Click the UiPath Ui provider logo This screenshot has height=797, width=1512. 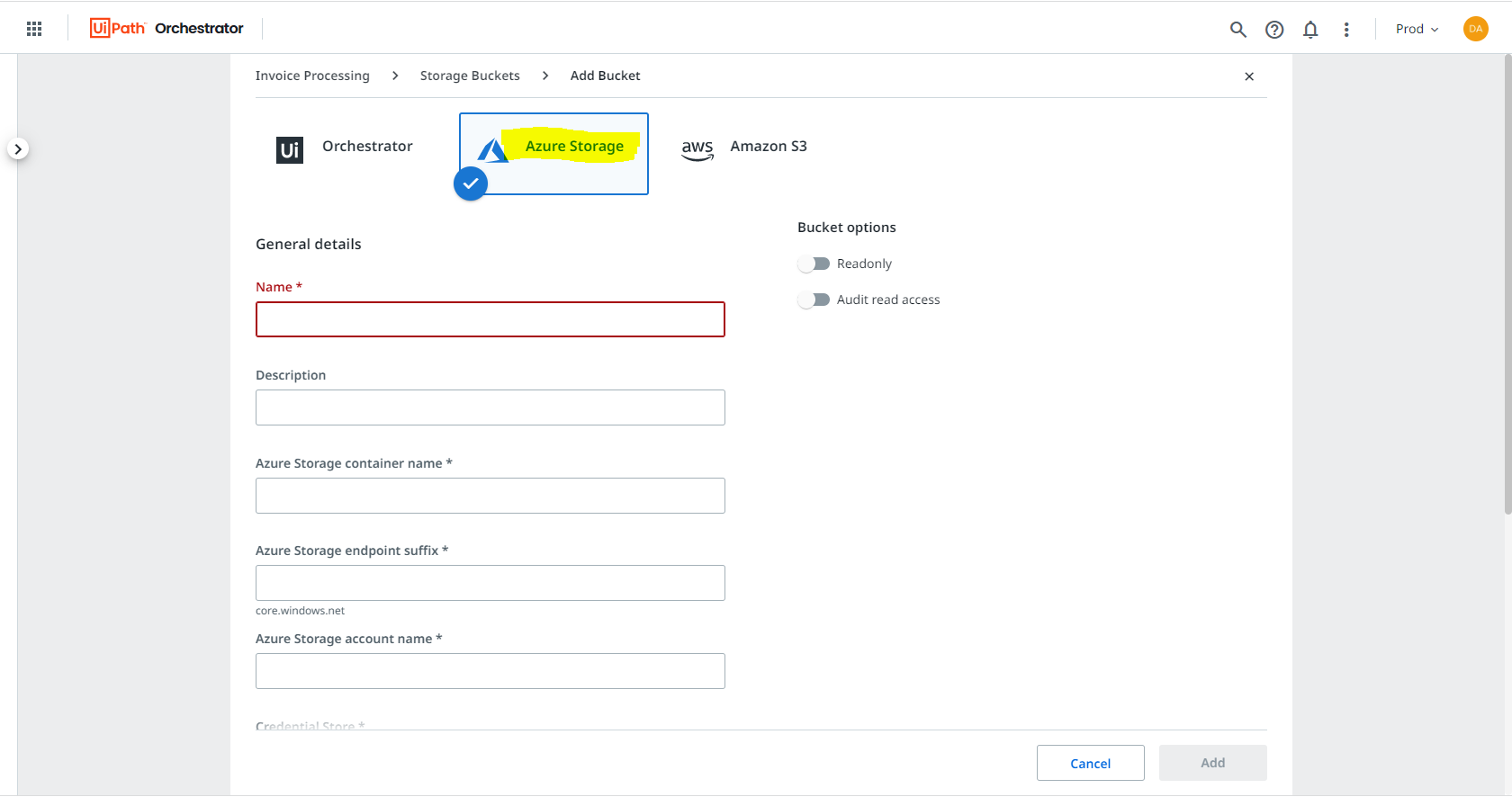pyautogui.click(x=290, y=149)
